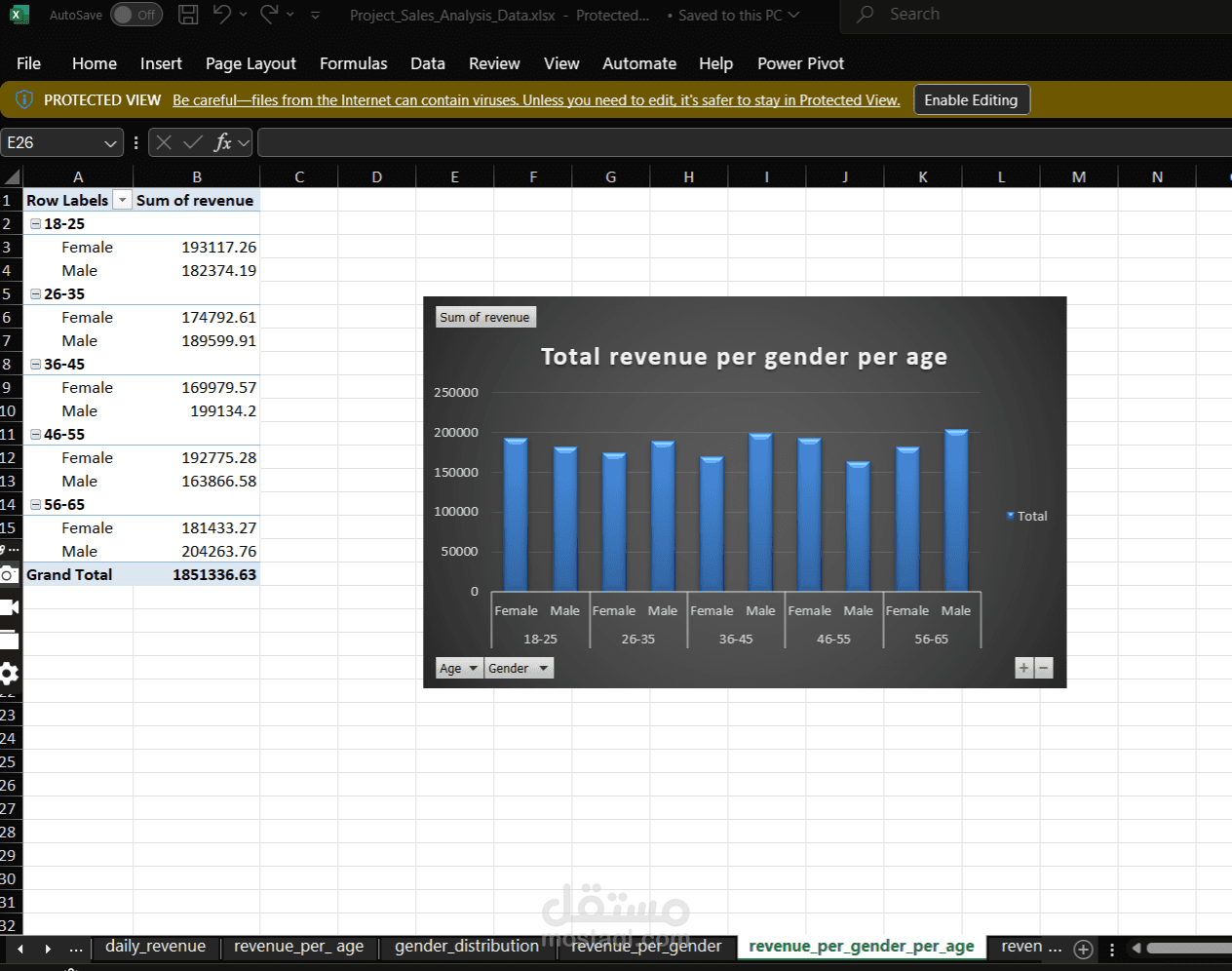Viewport: 1232px width, 971px height.
Task: Select the Grand Total value 1851336.63
Action: (196, 574)
